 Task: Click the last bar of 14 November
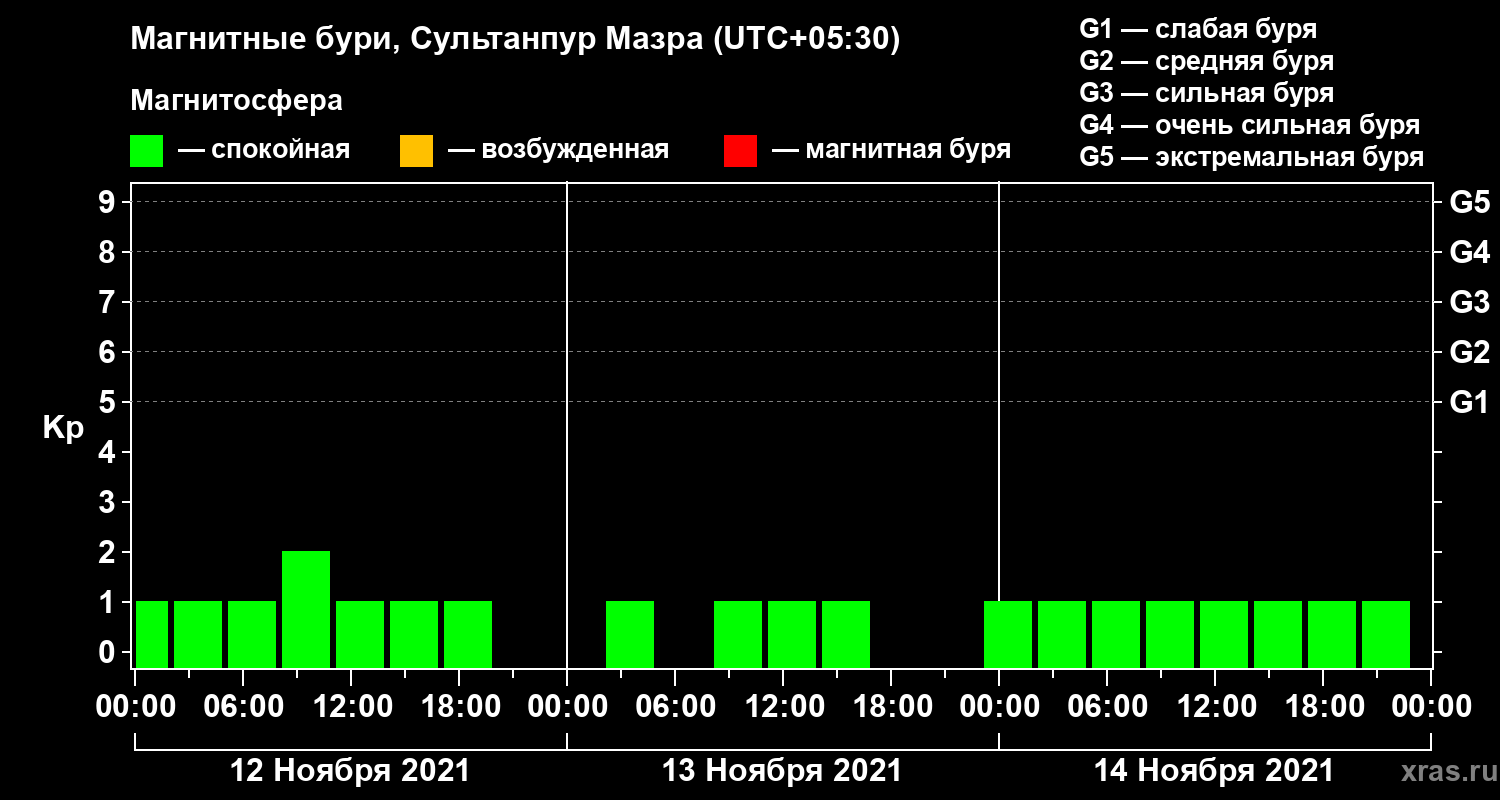tap(1386, 634)
